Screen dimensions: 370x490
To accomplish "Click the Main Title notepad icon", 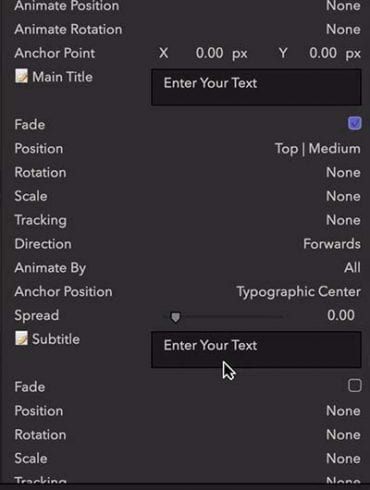I will [21, 76].
